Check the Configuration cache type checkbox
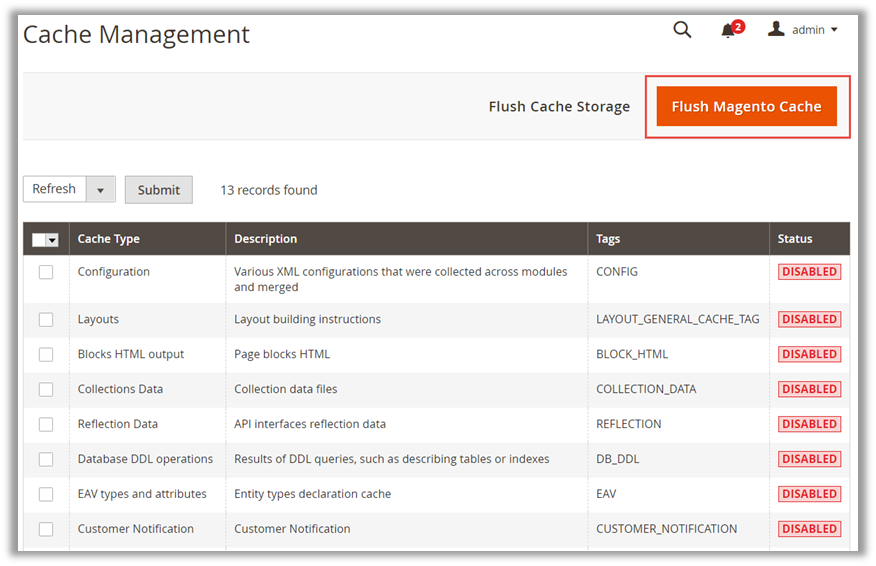Image resolution: width=876 pixels, height=566 pixels. 46,272
